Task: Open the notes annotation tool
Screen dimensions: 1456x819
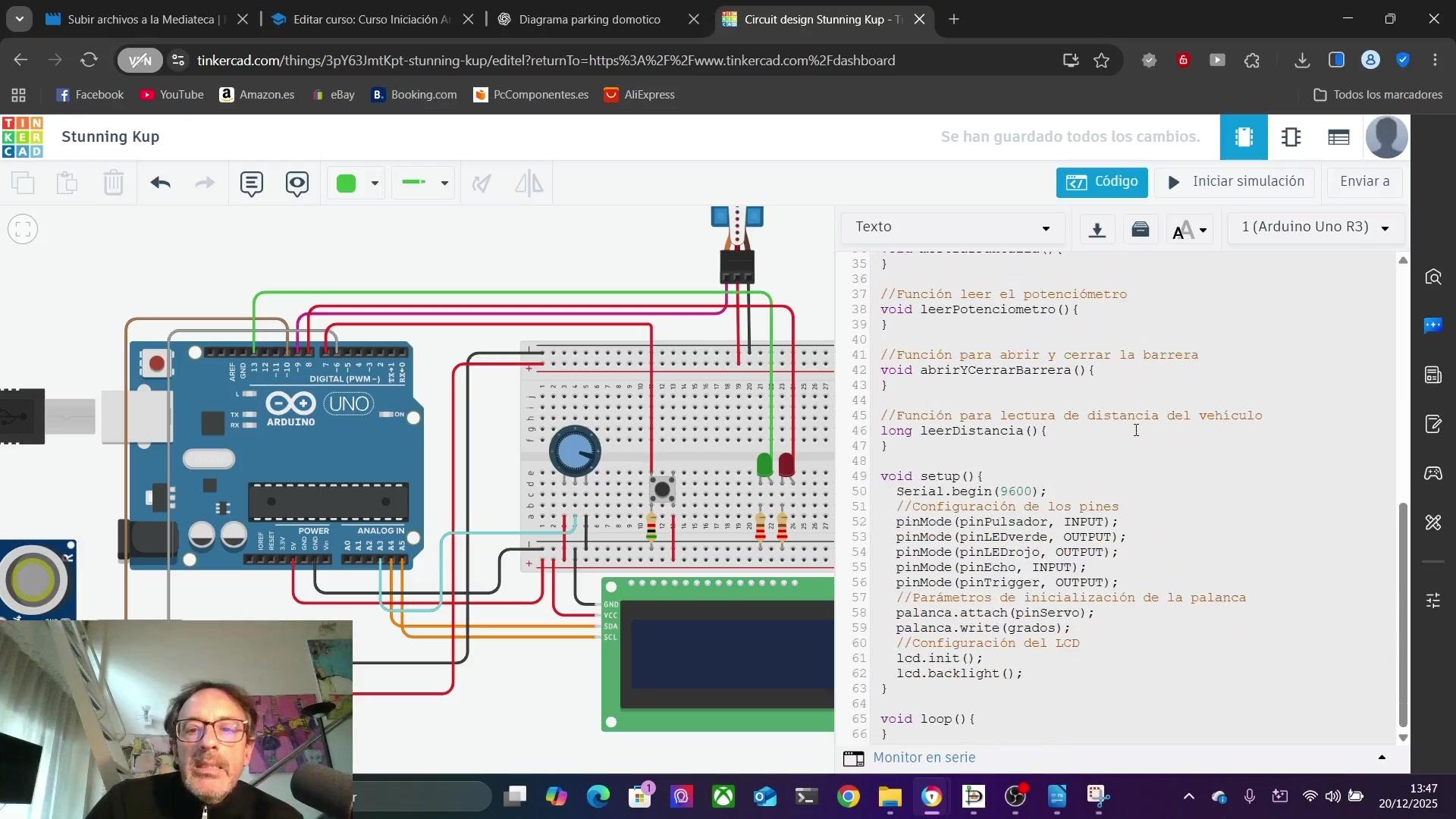Action: 251,183
